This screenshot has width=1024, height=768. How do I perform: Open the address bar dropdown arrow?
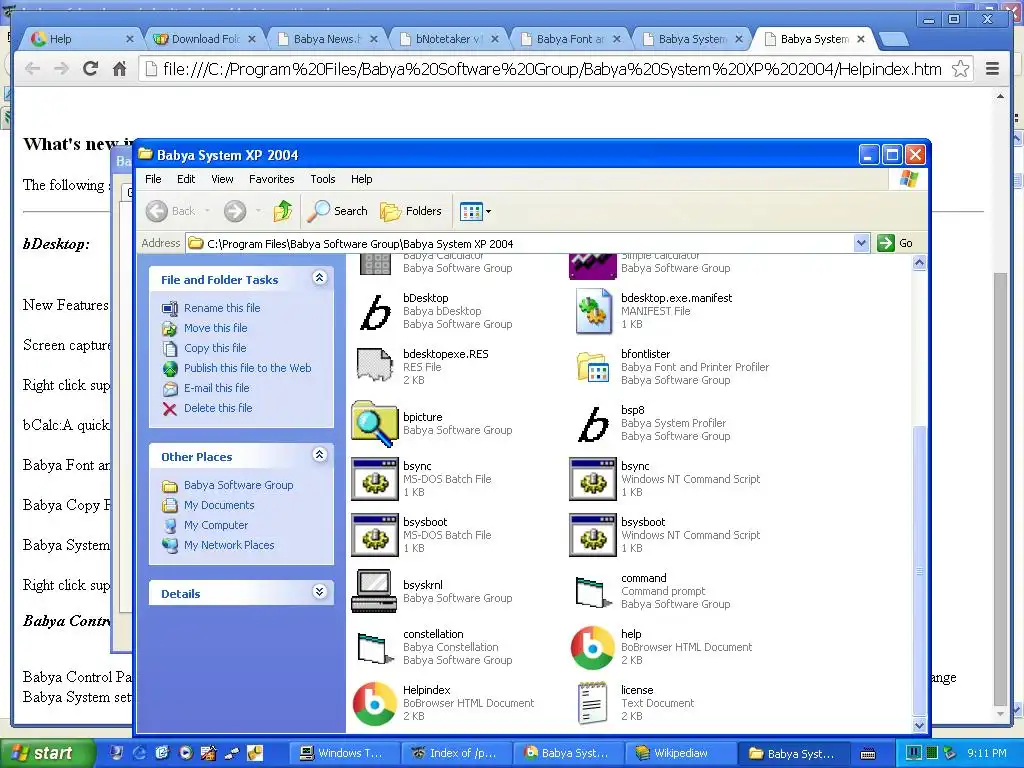(861, 243)
